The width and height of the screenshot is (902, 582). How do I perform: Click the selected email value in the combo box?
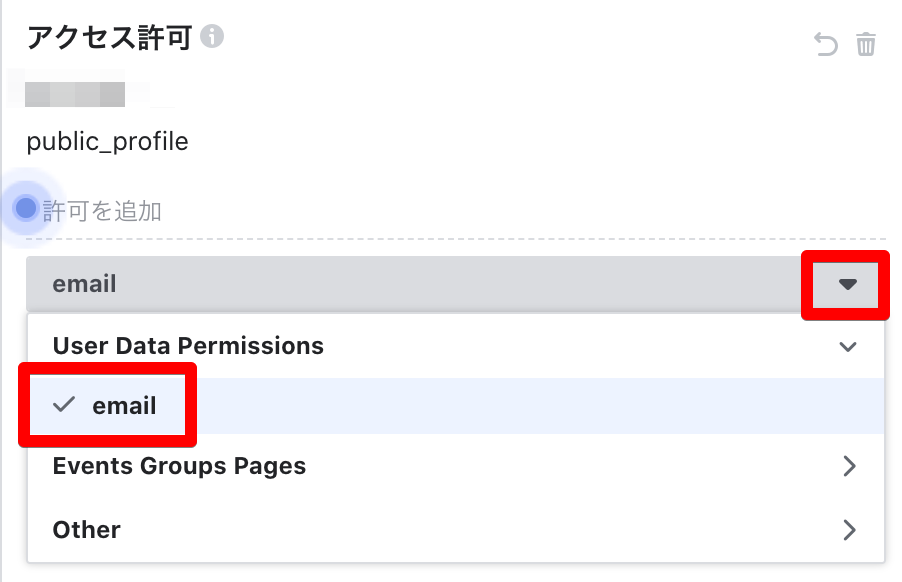(x=85, y=284)
